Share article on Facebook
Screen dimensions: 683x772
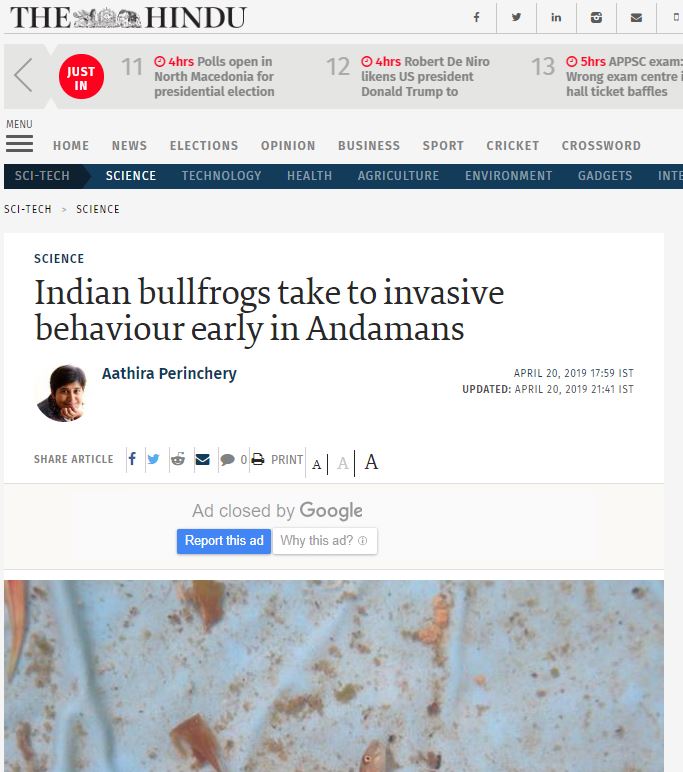[132, 459]
